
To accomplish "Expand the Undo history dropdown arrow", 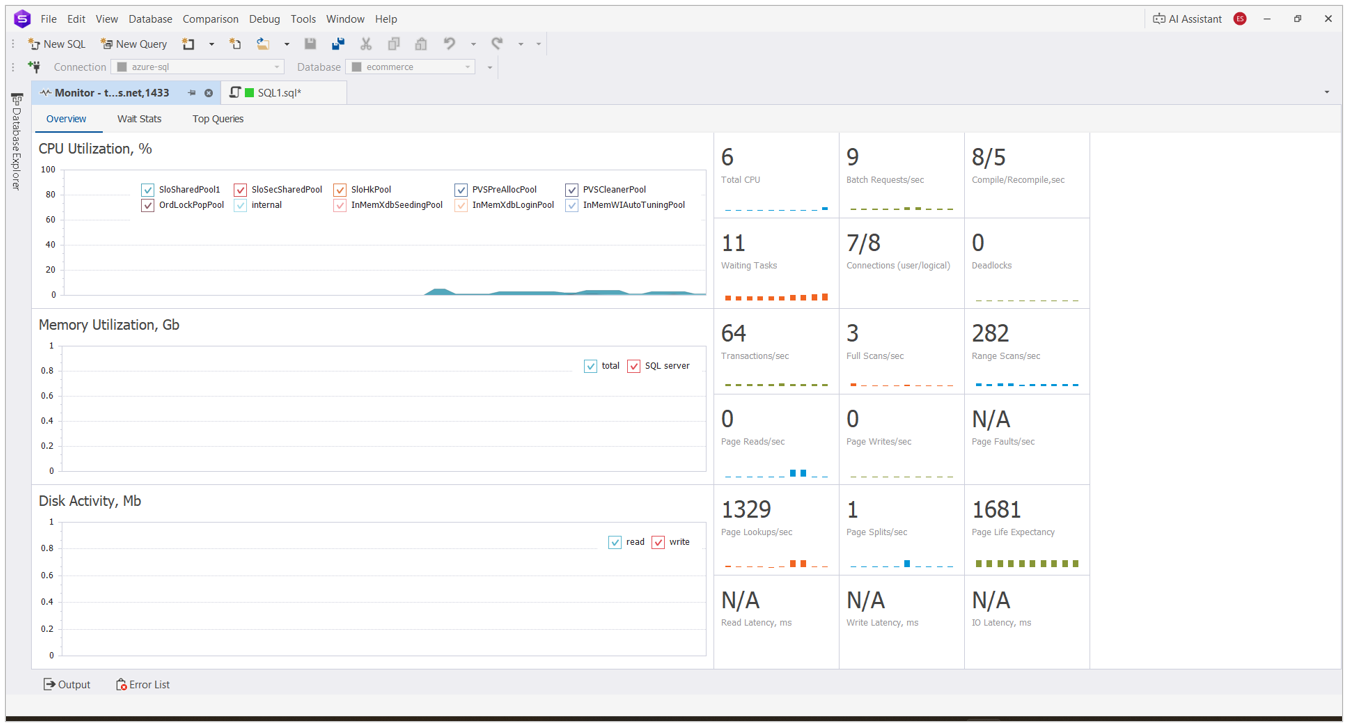I will coord(473,44).
